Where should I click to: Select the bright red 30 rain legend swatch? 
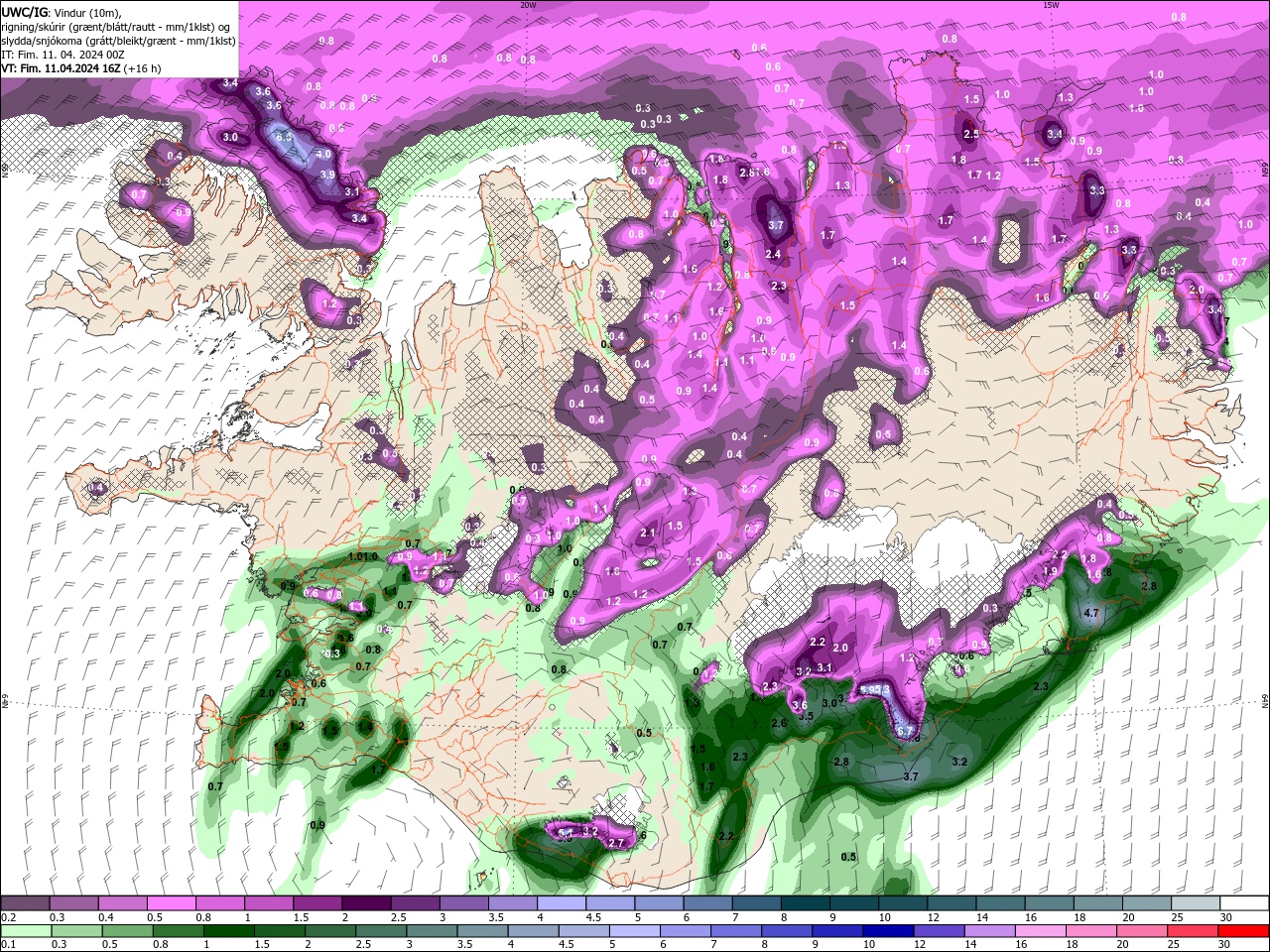pyautogui.click(x=1244, y=931)
